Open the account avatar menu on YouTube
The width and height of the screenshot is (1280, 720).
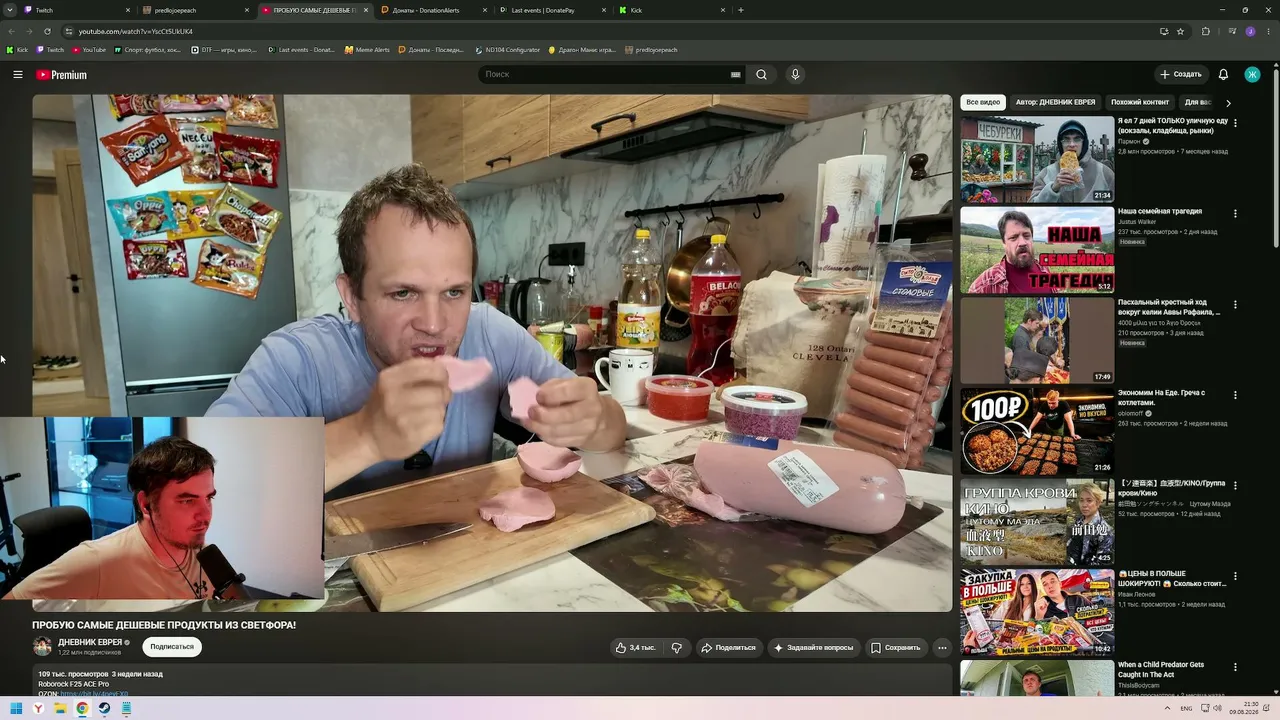click(x=1252, y=74)
